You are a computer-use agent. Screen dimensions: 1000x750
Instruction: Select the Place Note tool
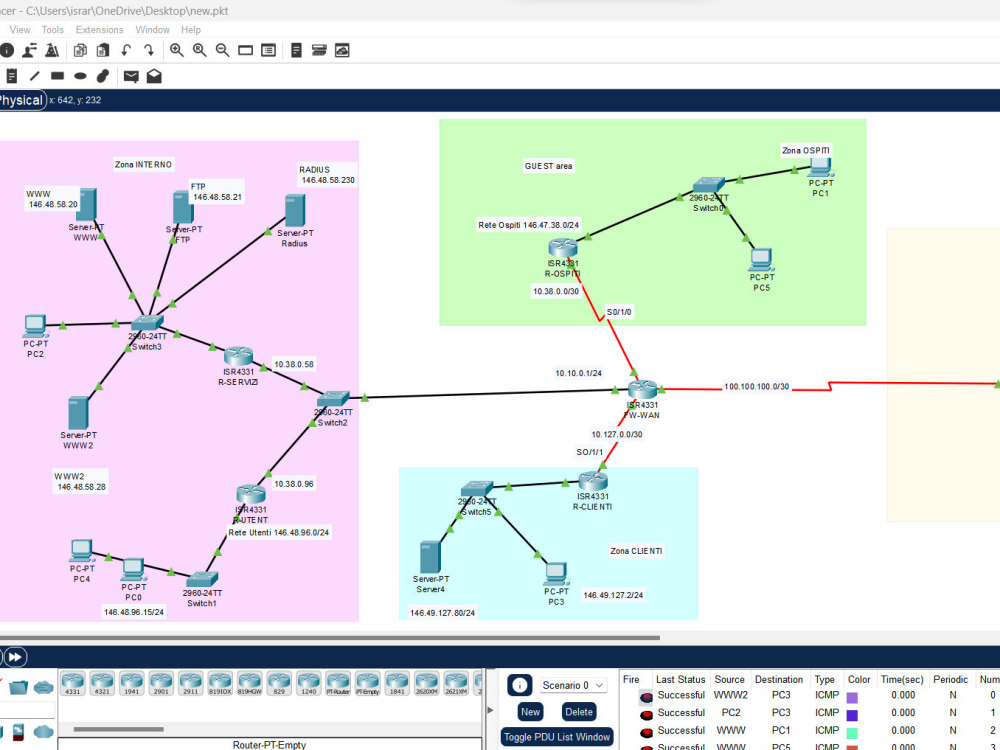(11, 75)
